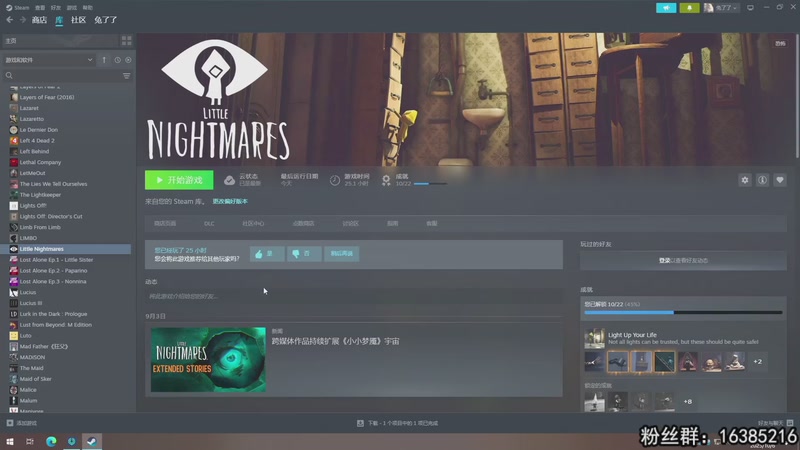Image resolution: width=800 pixels, height=450 pixels.
Task: Toggle ready-to-play filter icon
Action: 128,60
